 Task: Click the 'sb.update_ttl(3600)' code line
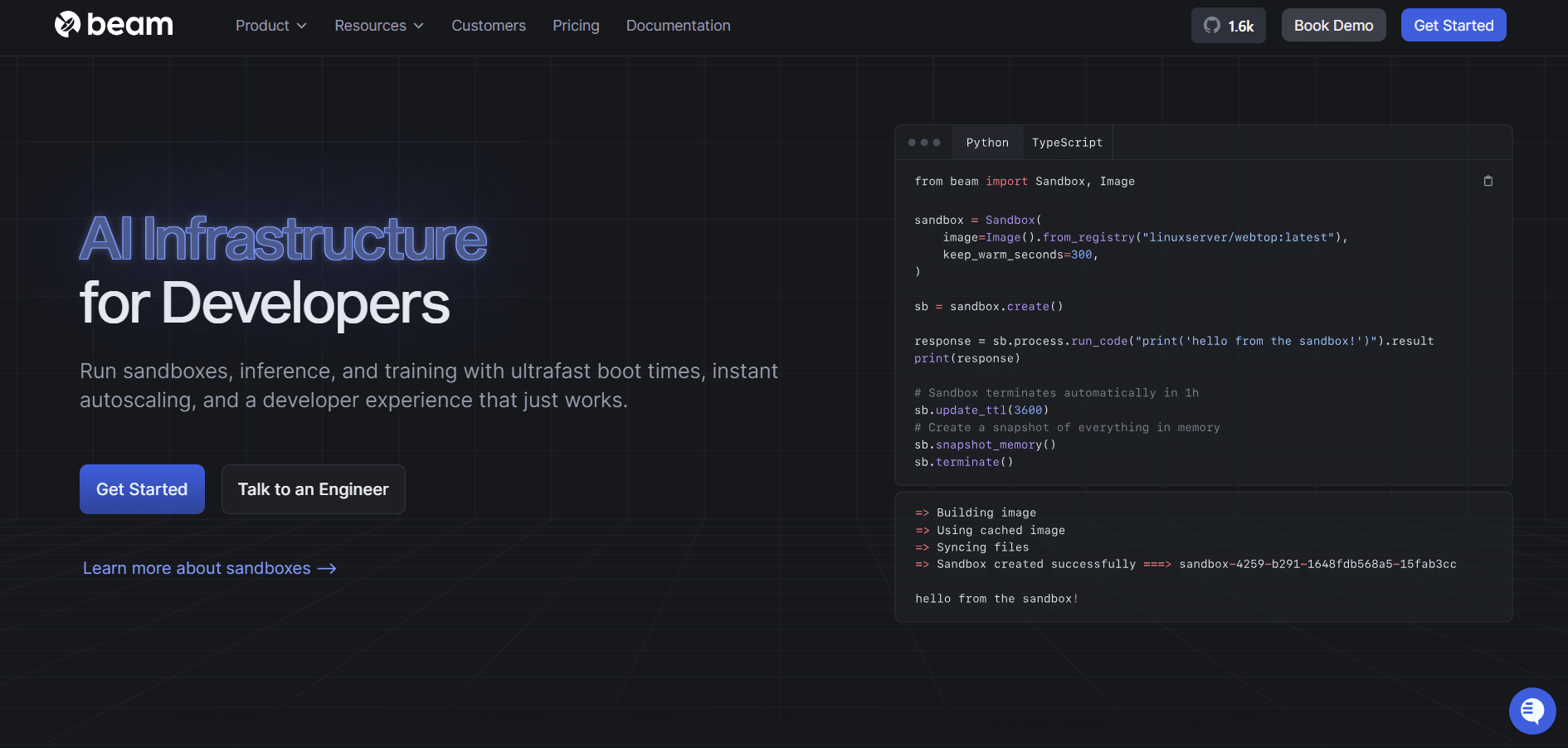981,410
